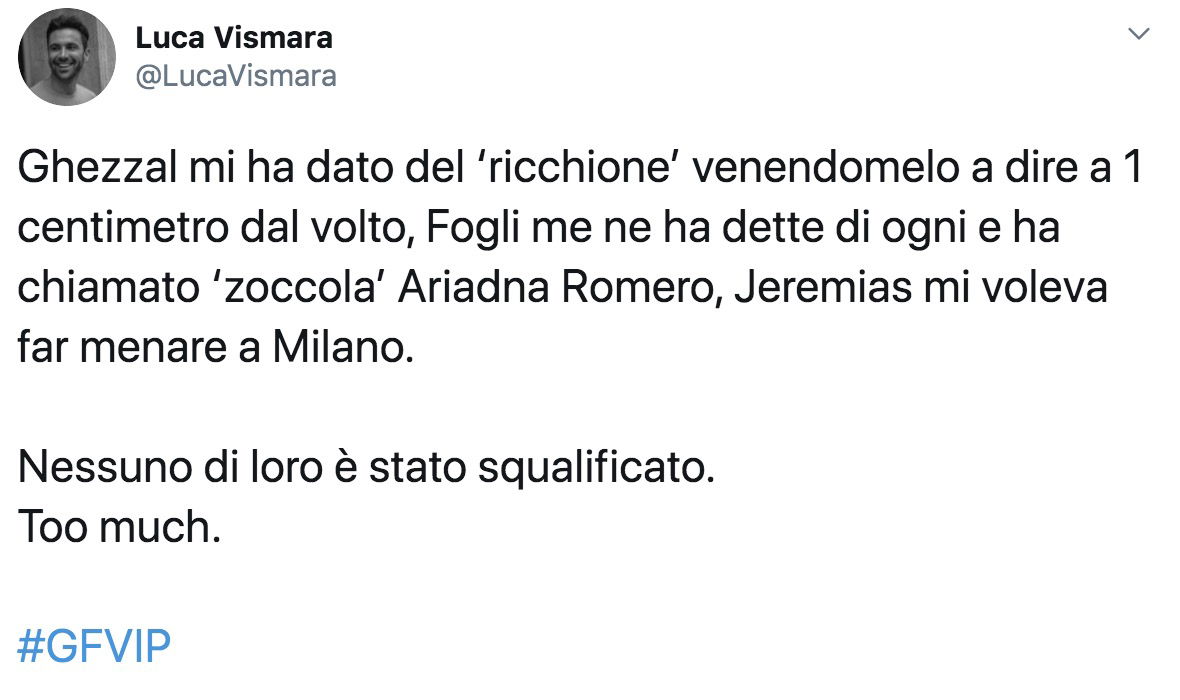Open the @LucaVismara handle link
Image resolution: width=1180 pixels, height=700 pixels.
coord(236,77)
